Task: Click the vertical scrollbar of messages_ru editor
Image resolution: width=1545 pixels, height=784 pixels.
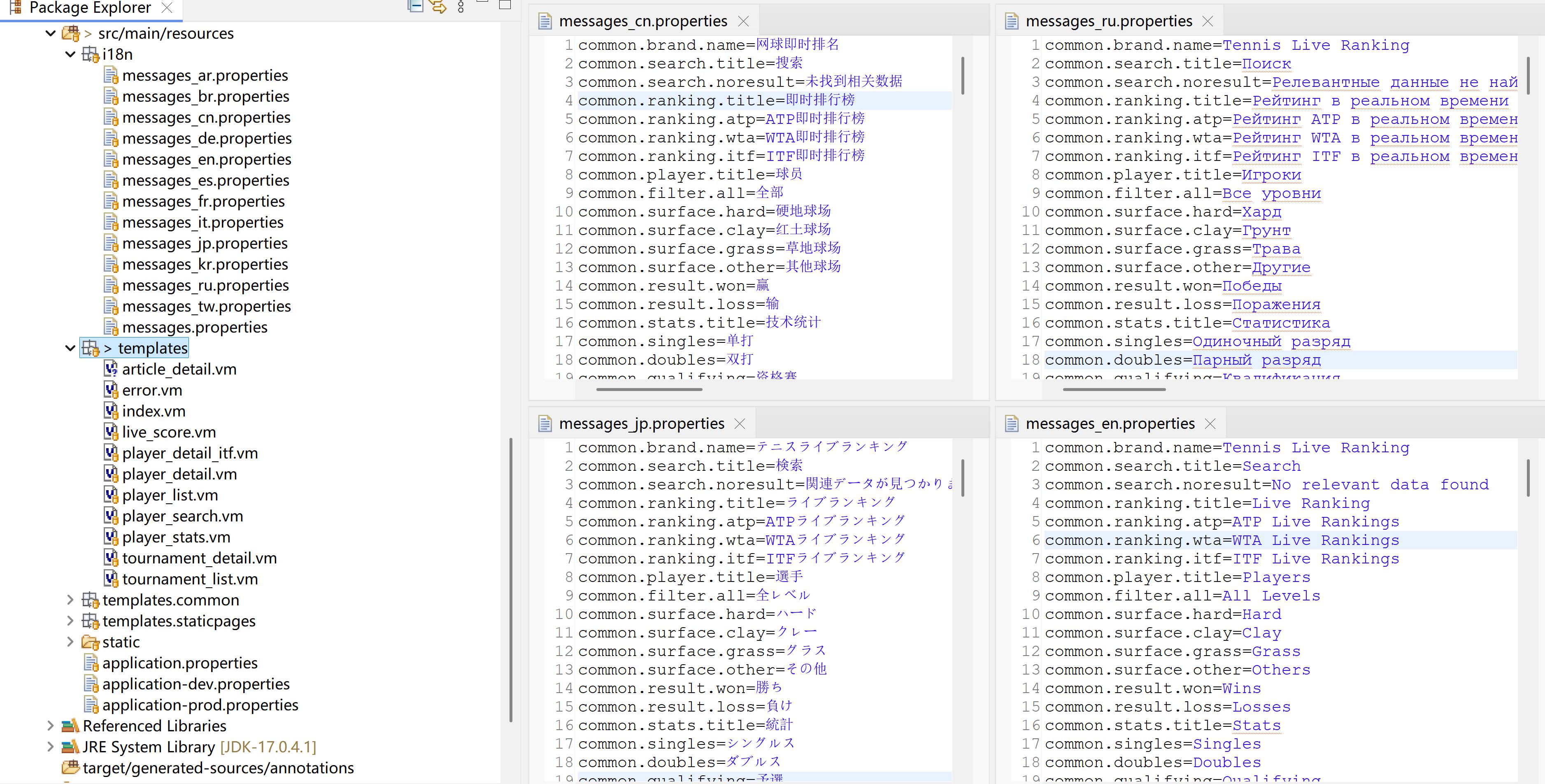Action: pyautogui.click(x=1528, y=75)
